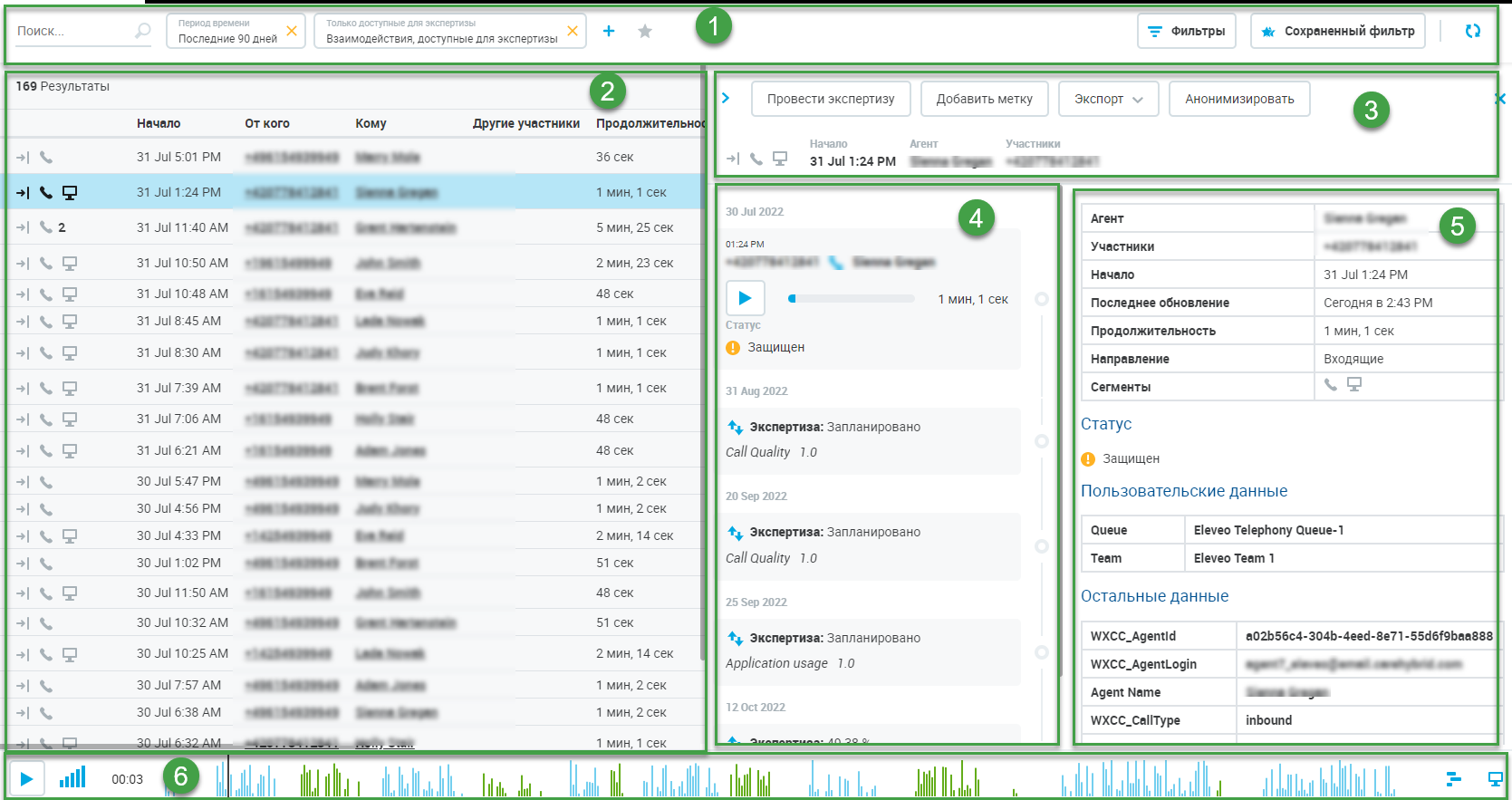
Task: Open 31 Aug 2022 Экспертиза Call Quality entry
Action: (x=870, y=440)
